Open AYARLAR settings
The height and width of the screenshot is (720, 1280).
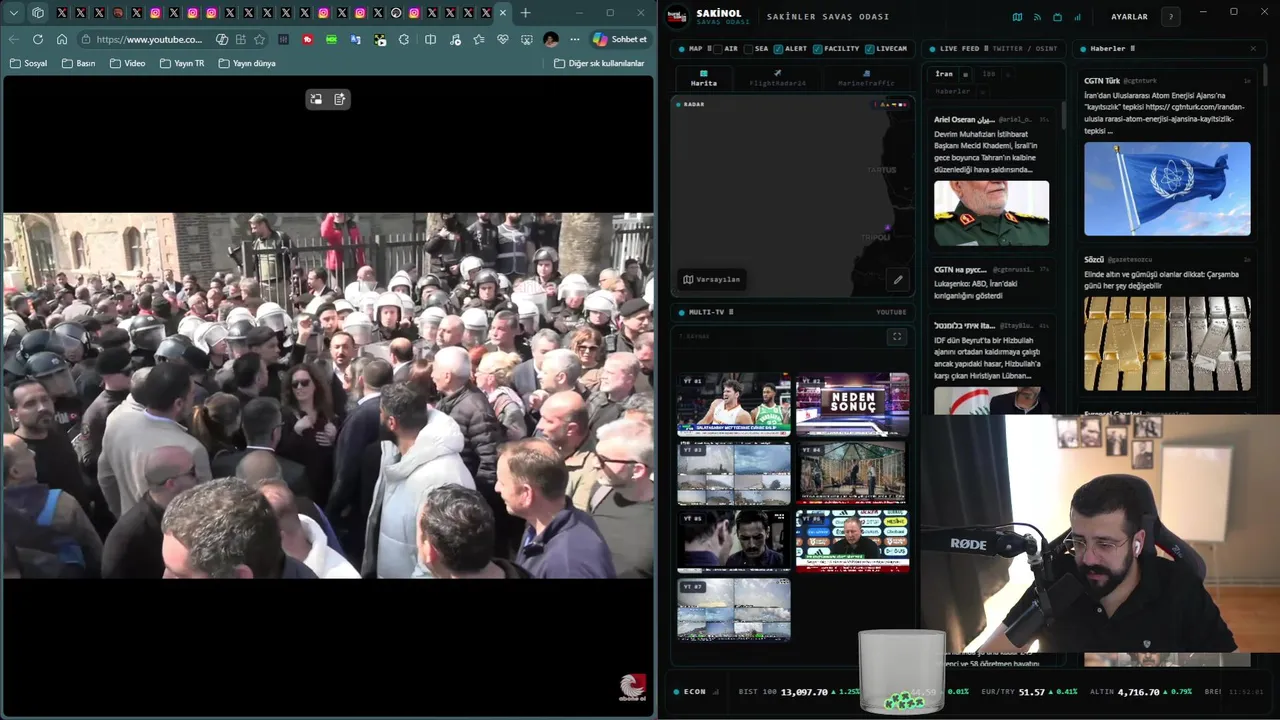(1129, 17)
